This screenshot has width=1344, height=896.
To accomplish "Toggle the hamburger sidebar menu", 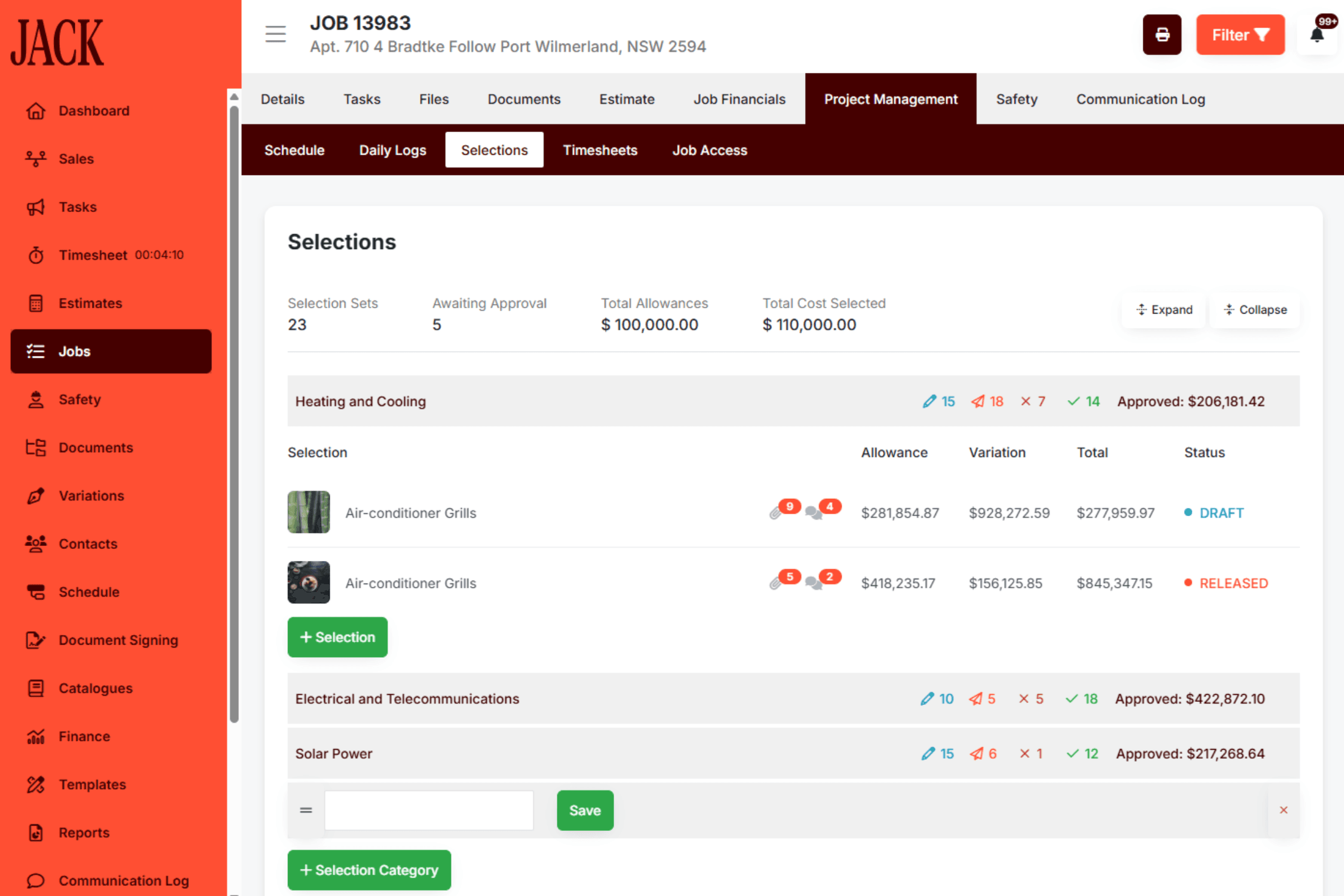I will [275, 34].
